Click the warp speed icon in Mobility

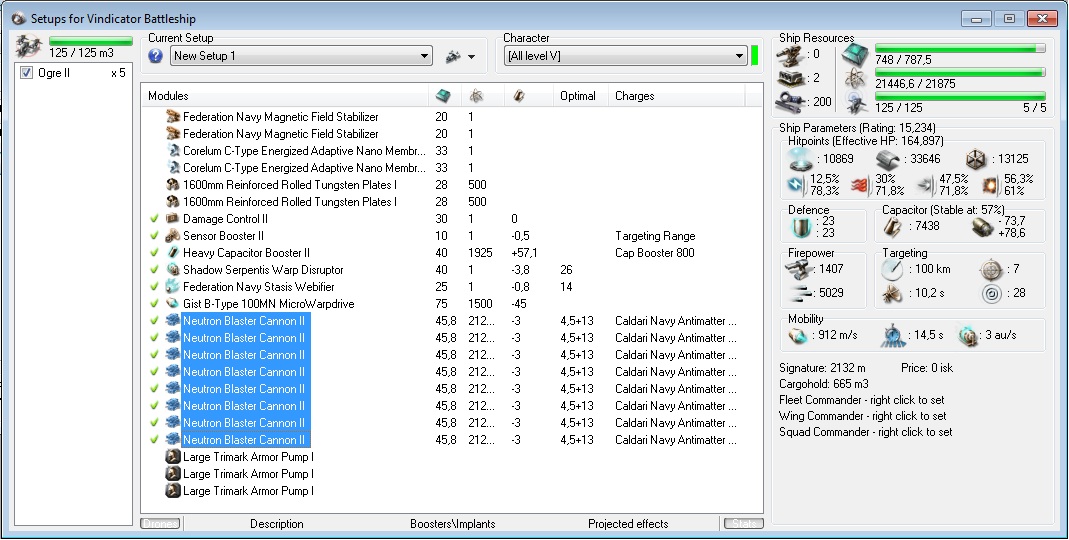pos(967,334)
